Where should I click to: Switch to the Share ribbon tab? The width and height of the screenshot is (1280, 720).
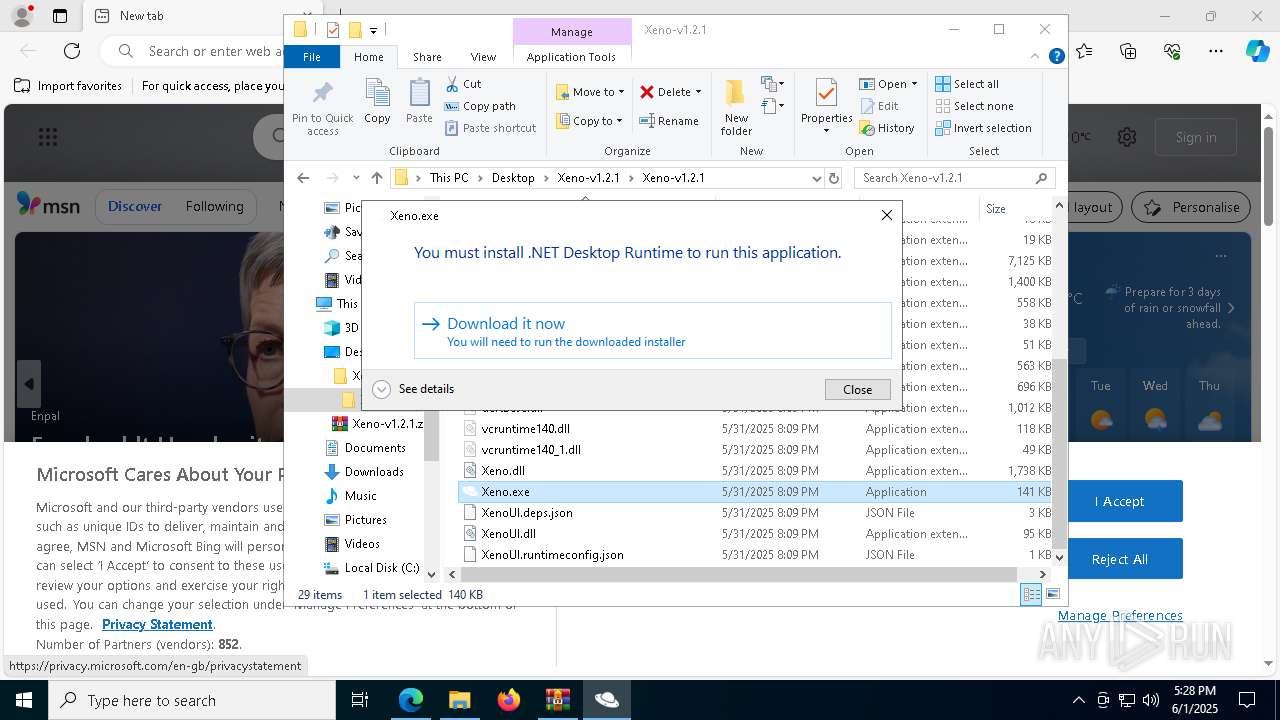(x=427, y=57)
